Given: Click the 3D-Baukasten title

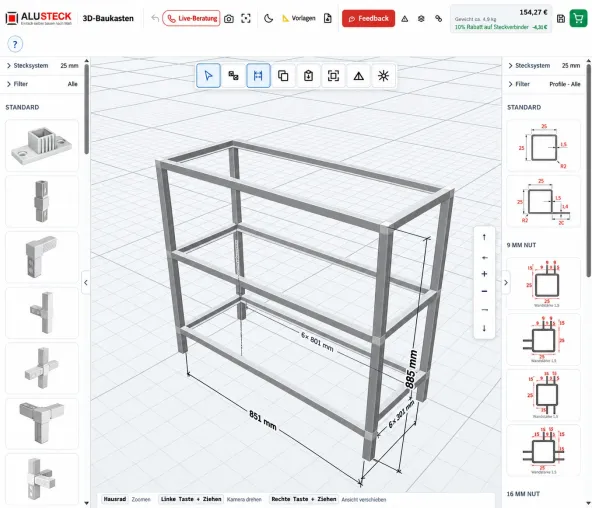Looking at the screenshot, I should 108,18.
